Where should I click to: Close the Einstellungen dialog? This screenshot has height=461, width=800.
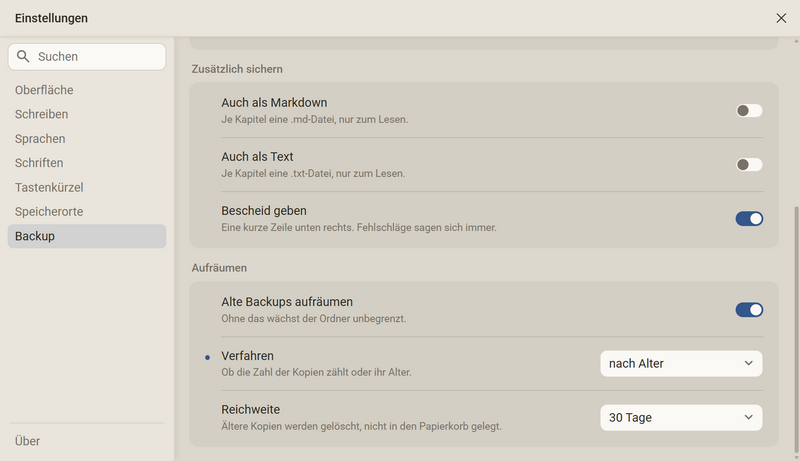(x=781, y=18)
